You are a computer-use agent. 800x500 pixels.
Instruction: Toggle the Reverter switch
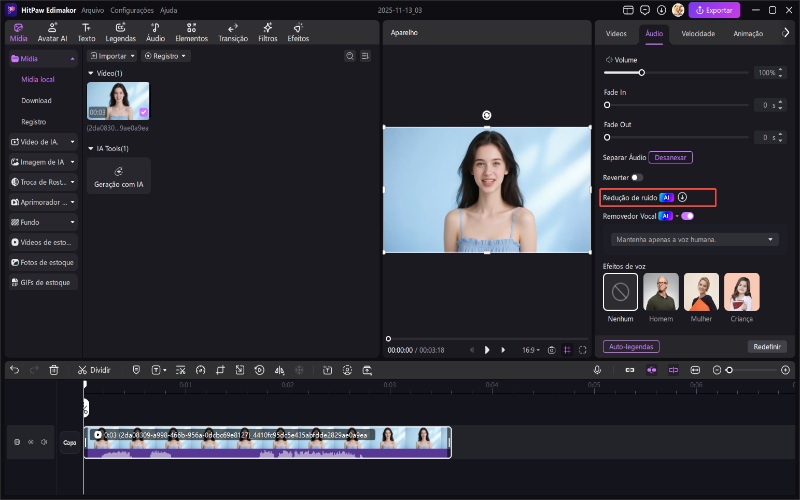click(x=636, y=177)
